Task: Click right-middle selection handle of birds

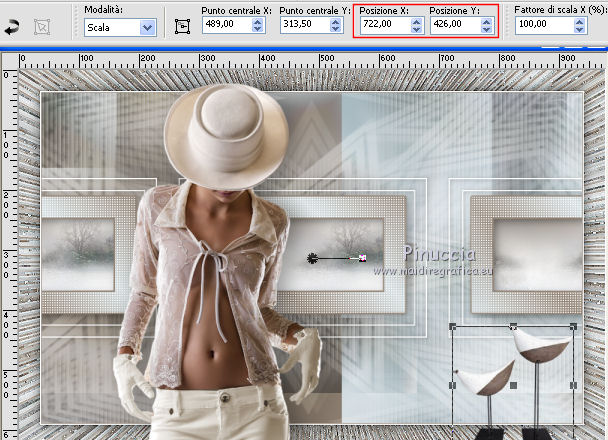Action: point(573,385)
